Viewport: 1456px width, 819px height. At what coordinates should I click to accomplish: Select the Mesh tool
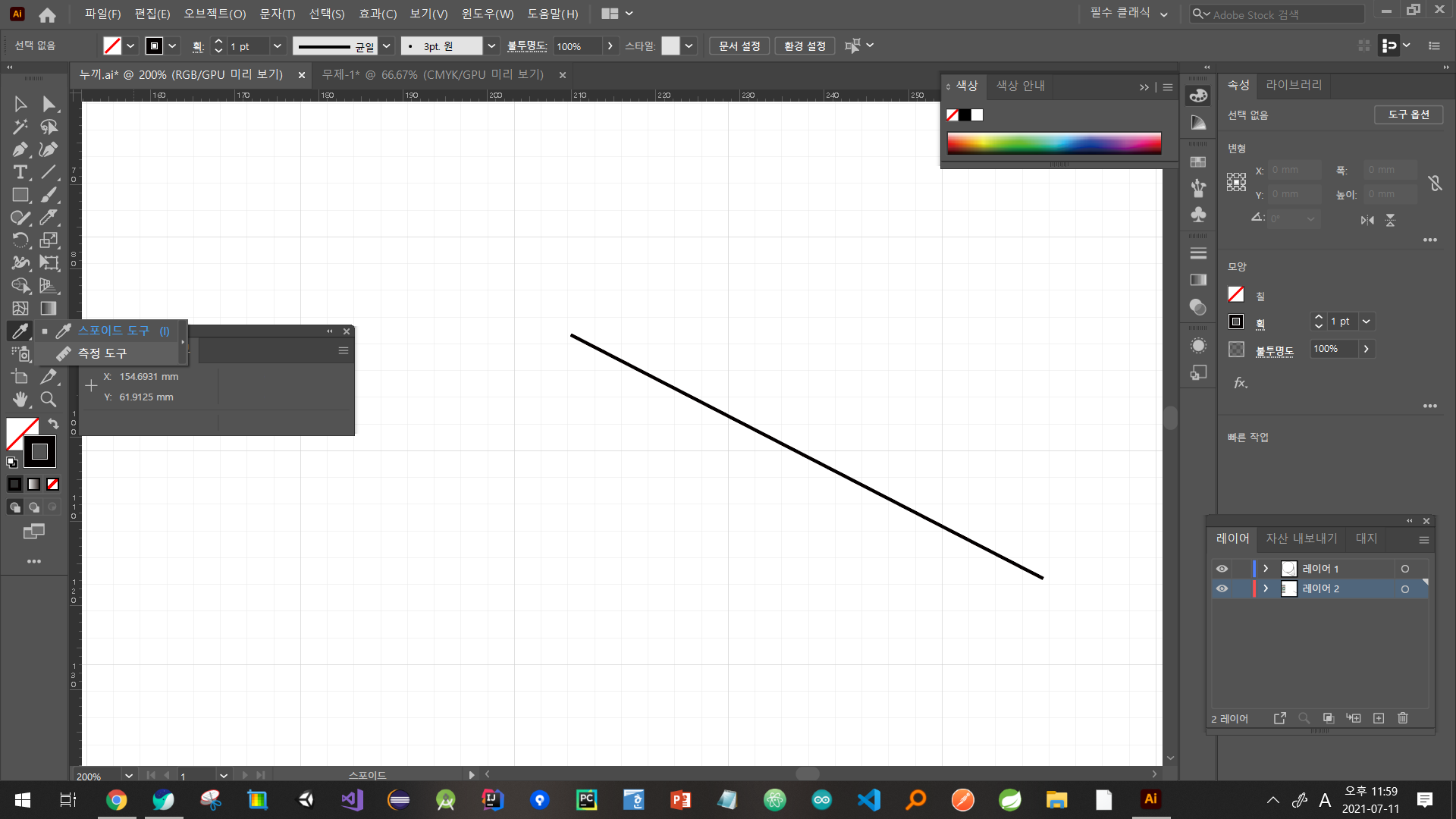coord(20,309)
